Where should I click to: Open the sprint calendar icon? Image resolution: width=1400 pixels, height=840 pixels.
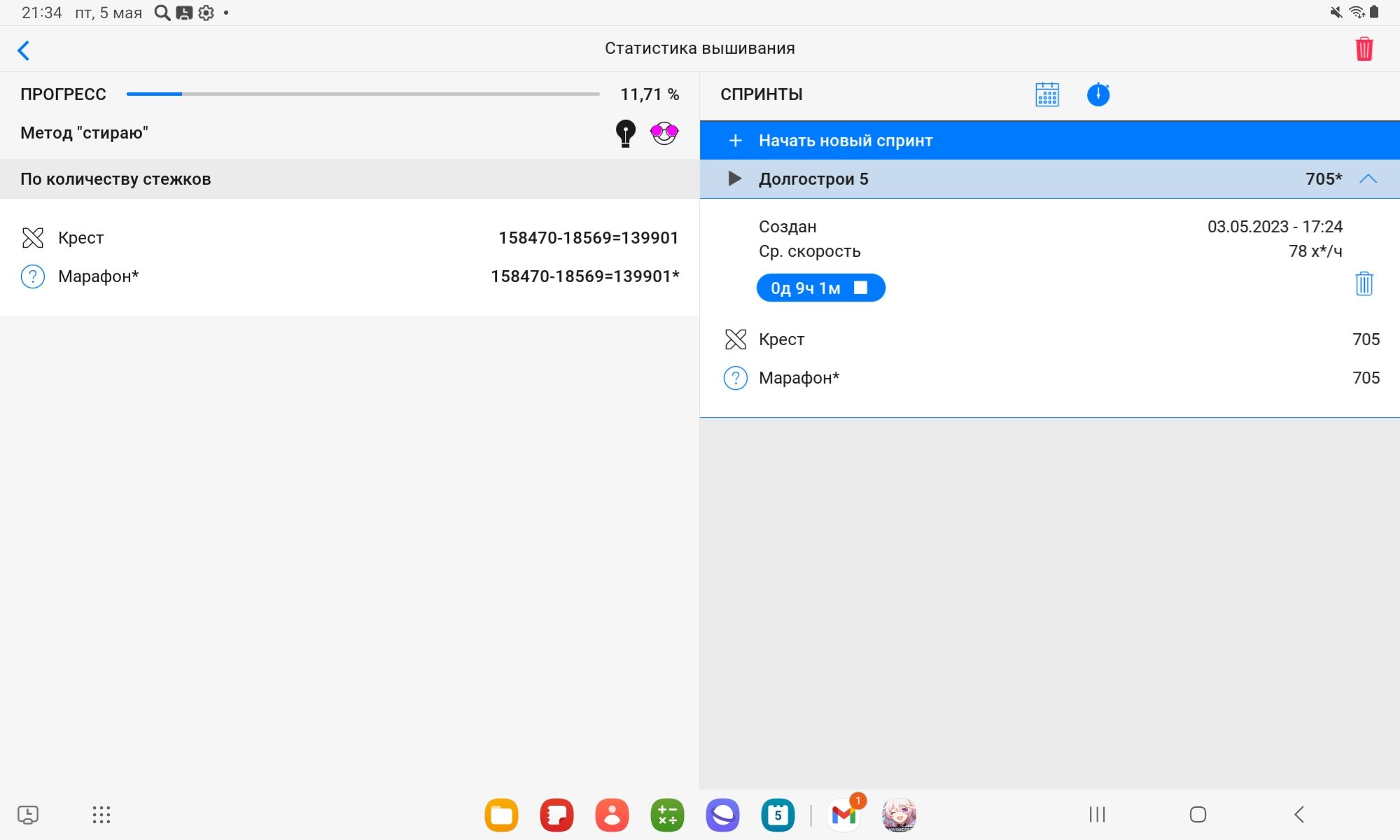1046,94
